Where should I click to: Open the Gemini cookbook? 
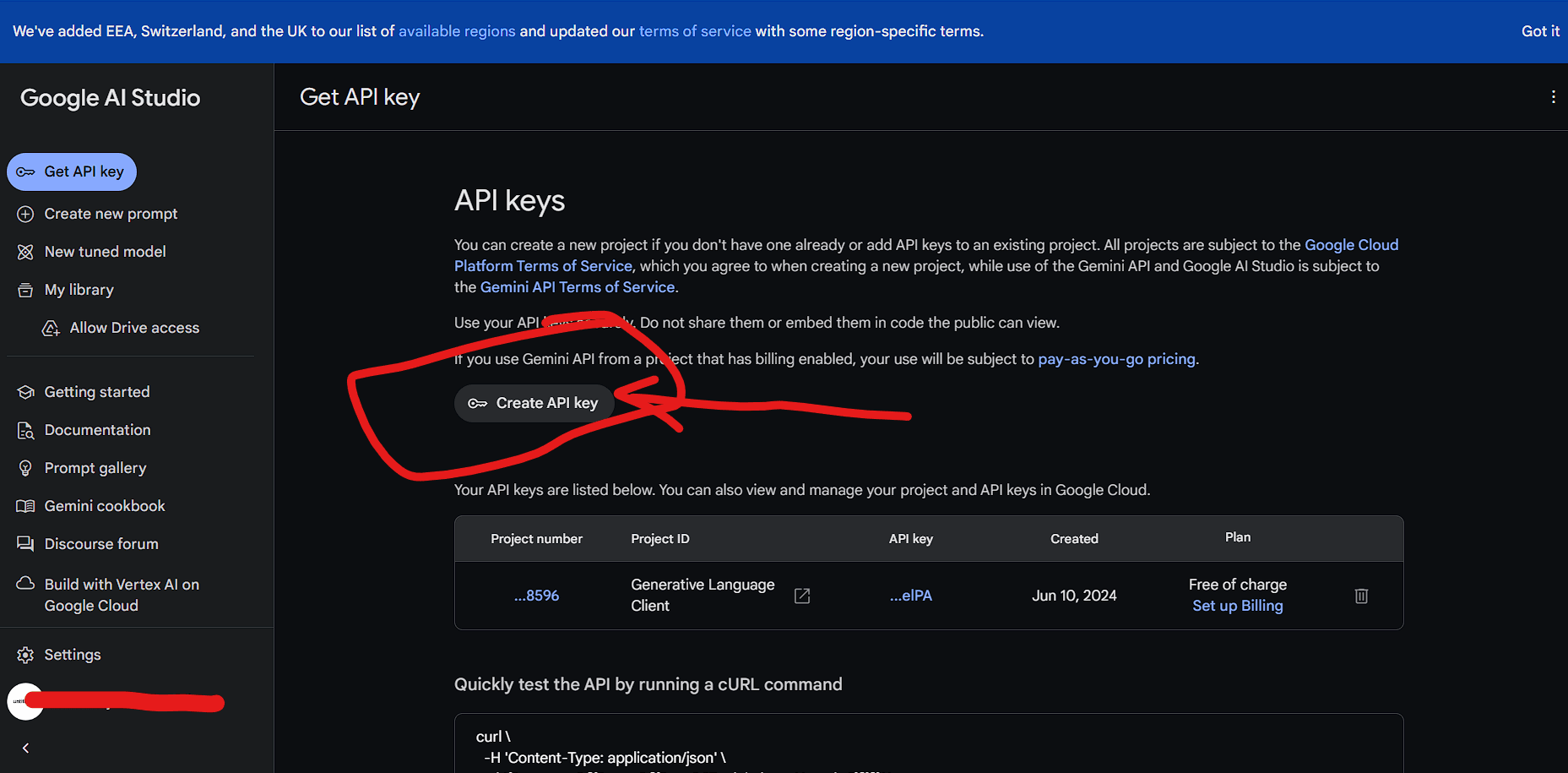pyautogui.click(x=105, y=506)
